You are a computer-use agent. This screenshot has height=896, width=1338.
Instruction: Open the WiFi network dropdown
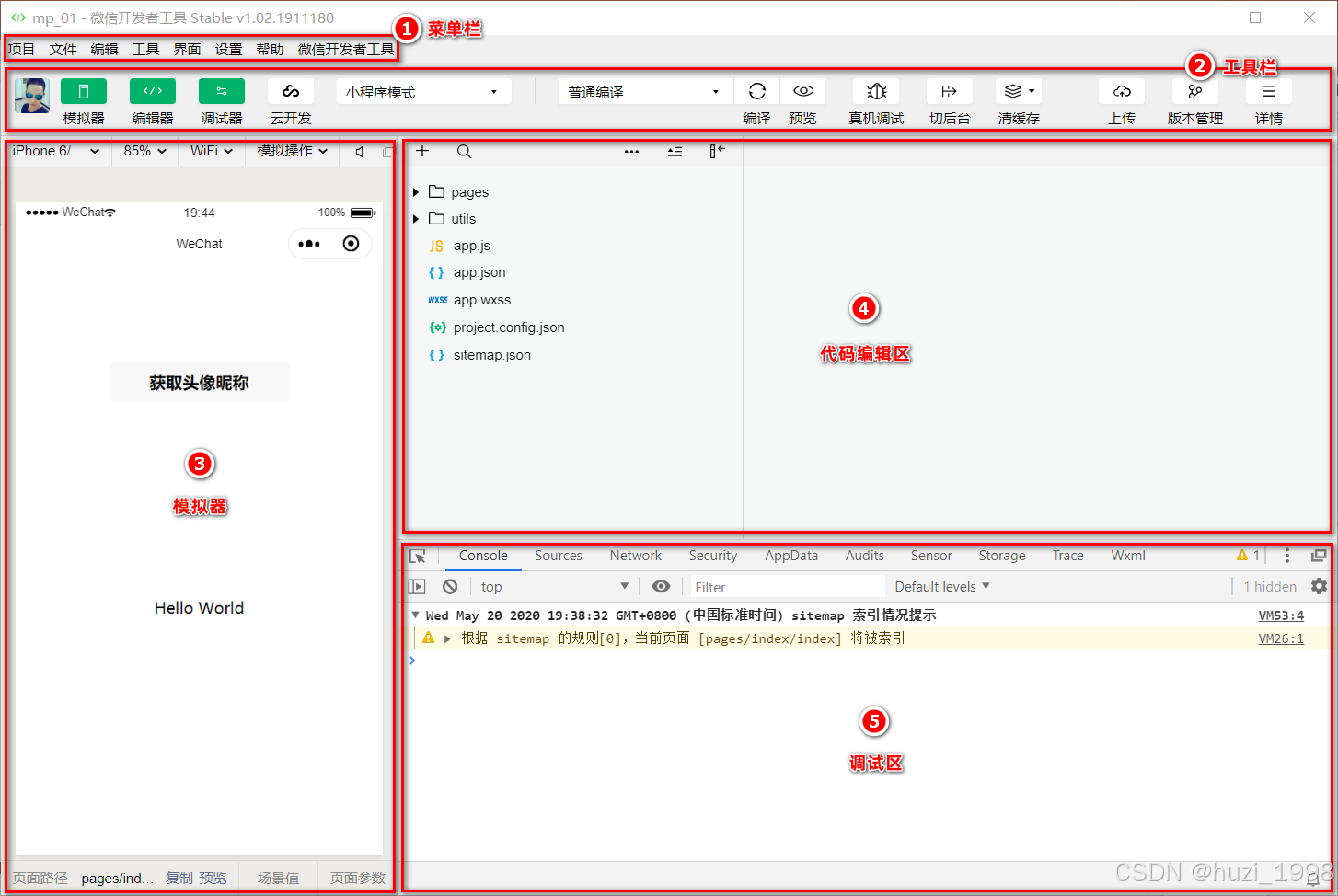212,151
